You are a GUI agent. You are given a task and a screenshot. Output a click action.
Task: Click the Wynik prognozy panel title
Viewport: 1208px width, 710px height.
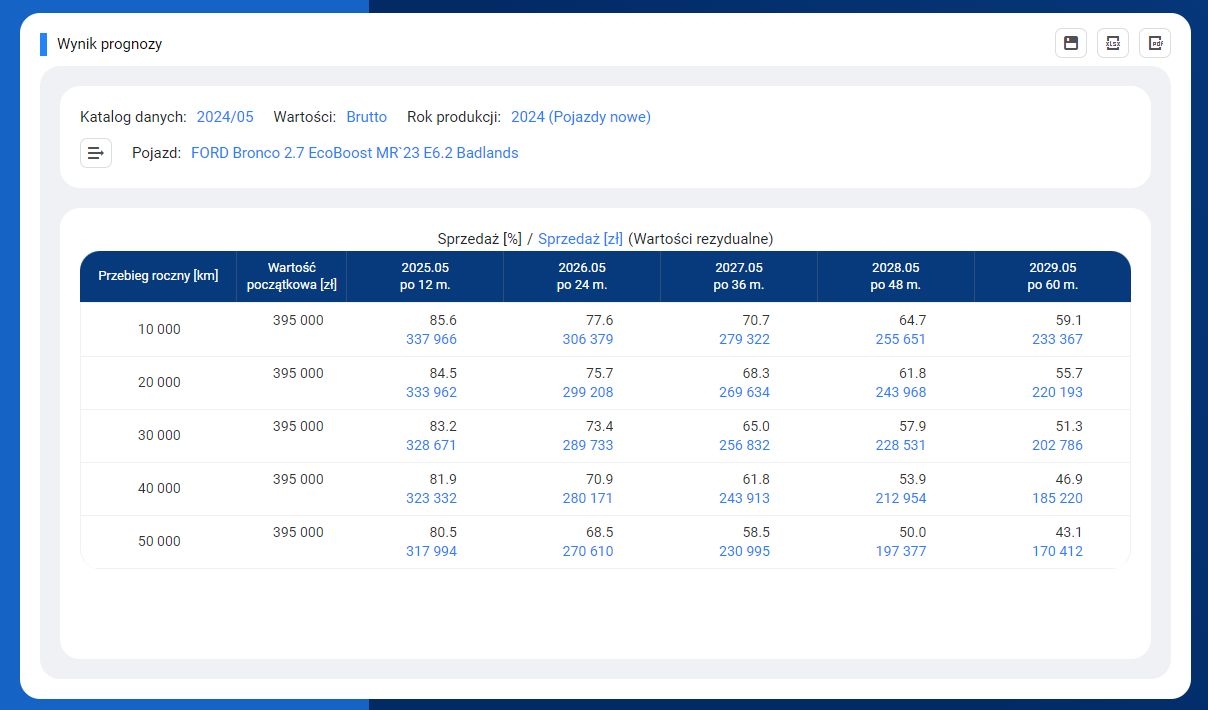(x=110, y=44)
